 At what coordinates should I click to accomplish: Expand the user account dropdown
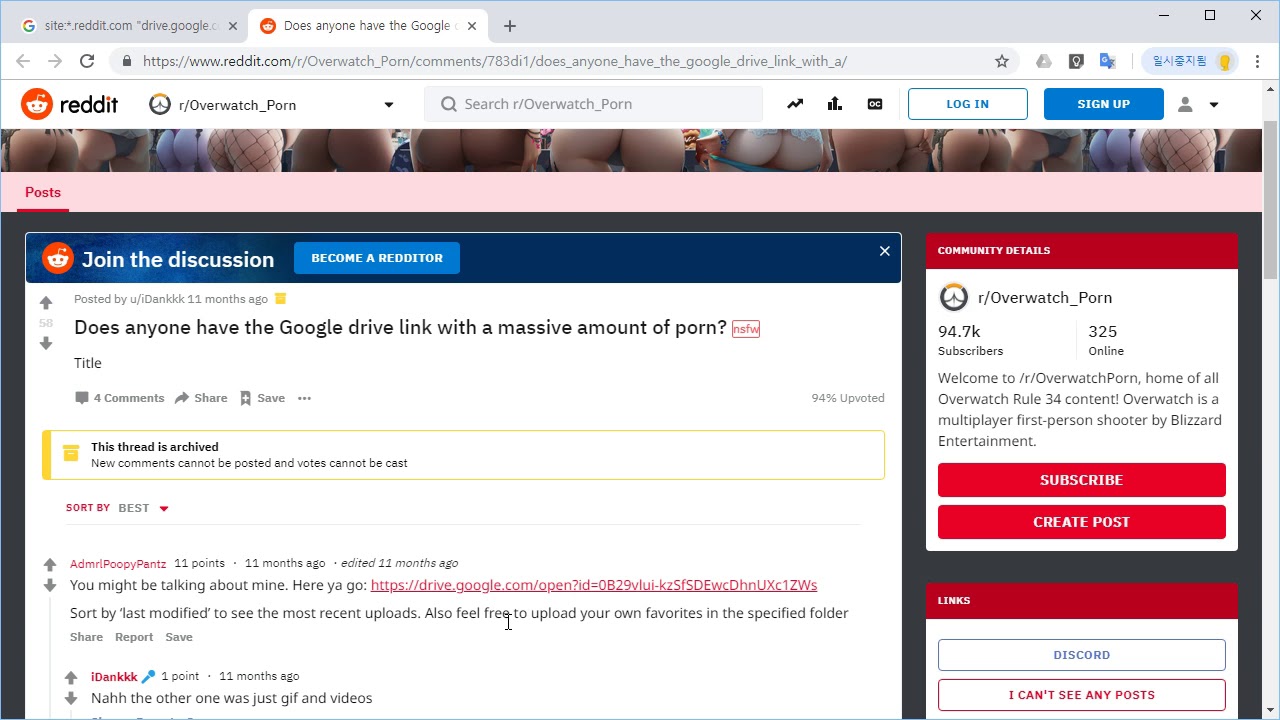click(x=1198, y=104)
